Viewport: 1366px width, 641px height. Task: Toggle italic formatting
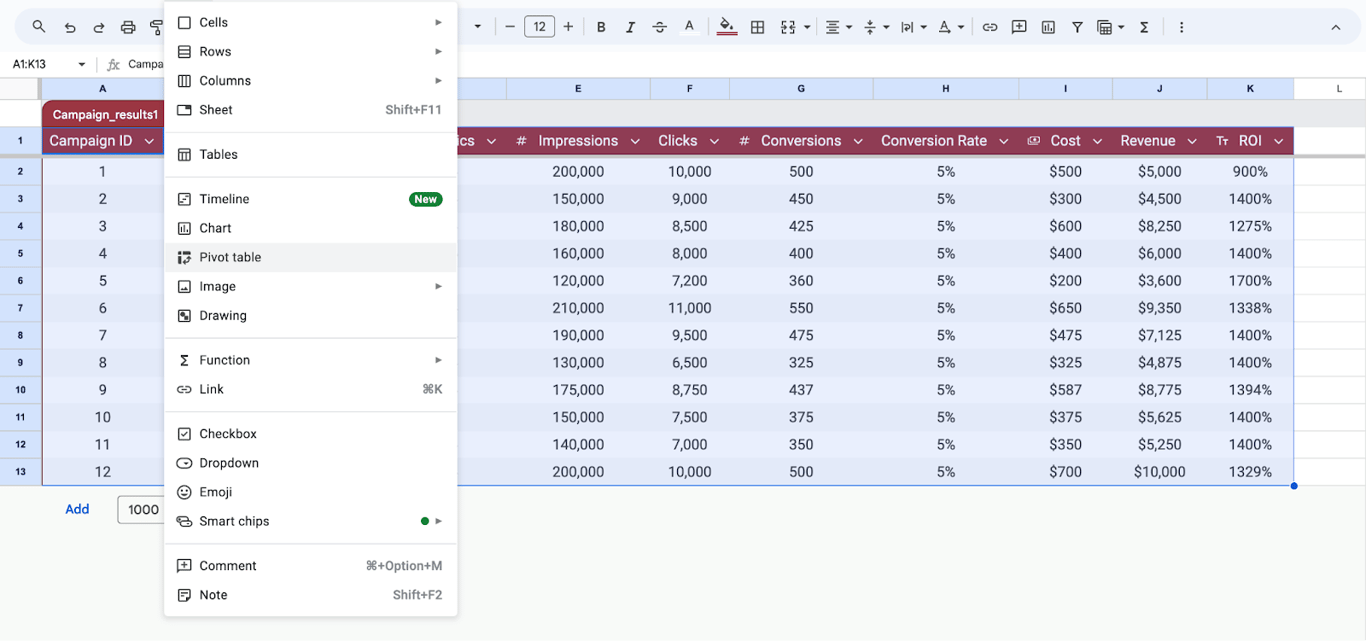tap(630, 27)
